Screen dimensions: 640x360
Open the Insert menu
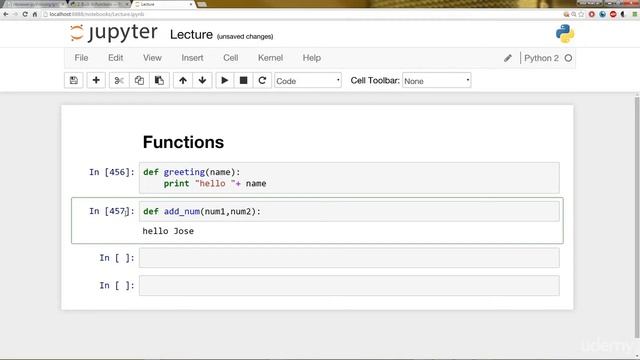(192, 58)
